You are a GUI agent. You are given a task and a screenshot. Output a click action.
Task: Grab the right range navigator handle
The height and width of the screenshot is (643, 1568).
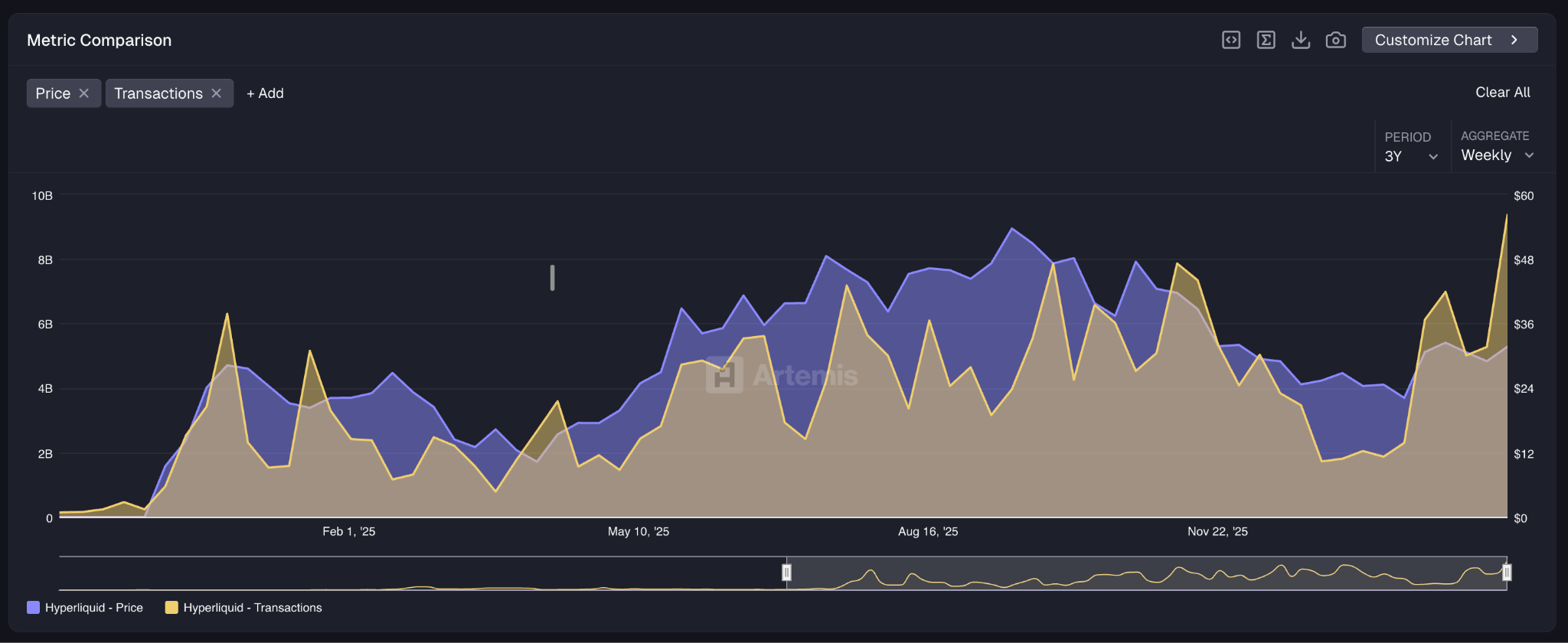coord(1507,573)
